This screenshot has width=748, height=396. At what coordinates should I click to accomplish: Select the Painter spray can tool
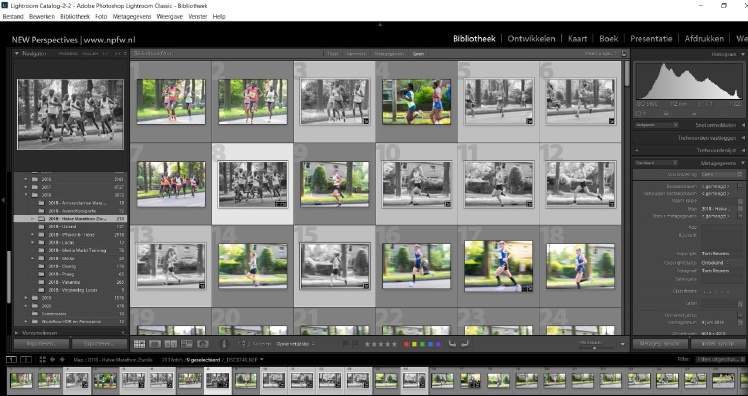pyautogui.click(x=224, y=344)
